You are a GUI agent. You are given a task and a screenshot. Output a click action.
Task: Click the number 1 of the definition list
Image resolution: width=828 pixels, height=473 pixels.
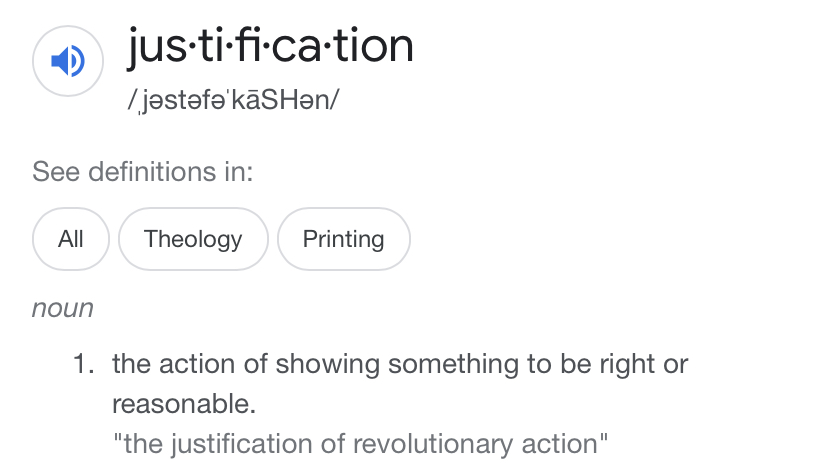83,364
